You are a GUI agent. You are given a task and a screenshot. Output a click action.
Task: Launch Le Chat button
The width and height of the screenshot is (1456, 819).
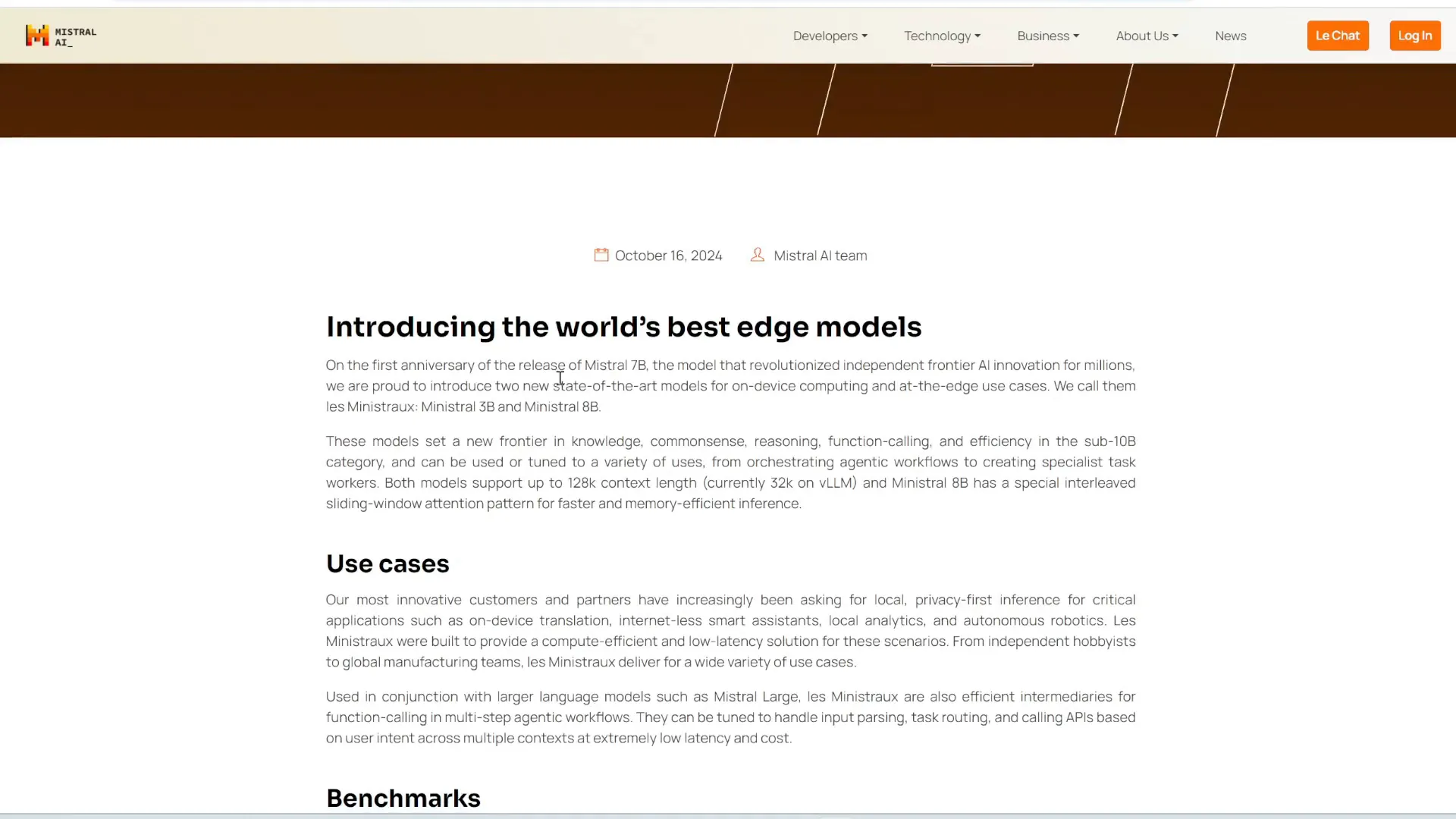coord(1338,36)
